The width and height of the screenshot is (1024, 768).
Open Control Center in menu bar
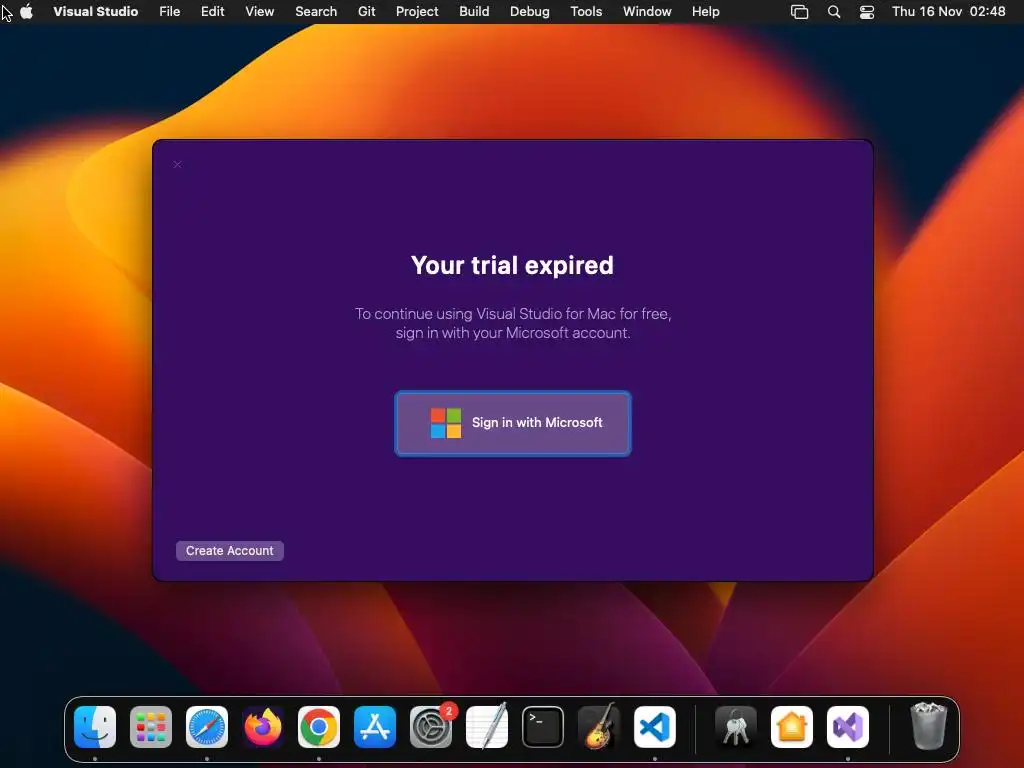point(867,12)
